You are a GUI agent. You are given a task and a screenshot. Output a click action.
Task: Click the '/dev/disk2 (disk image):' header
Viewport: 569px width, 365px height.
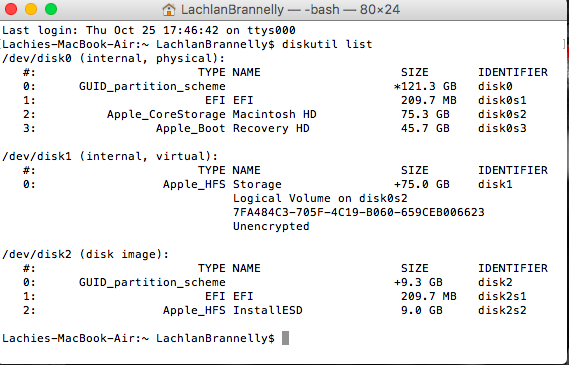86,254
